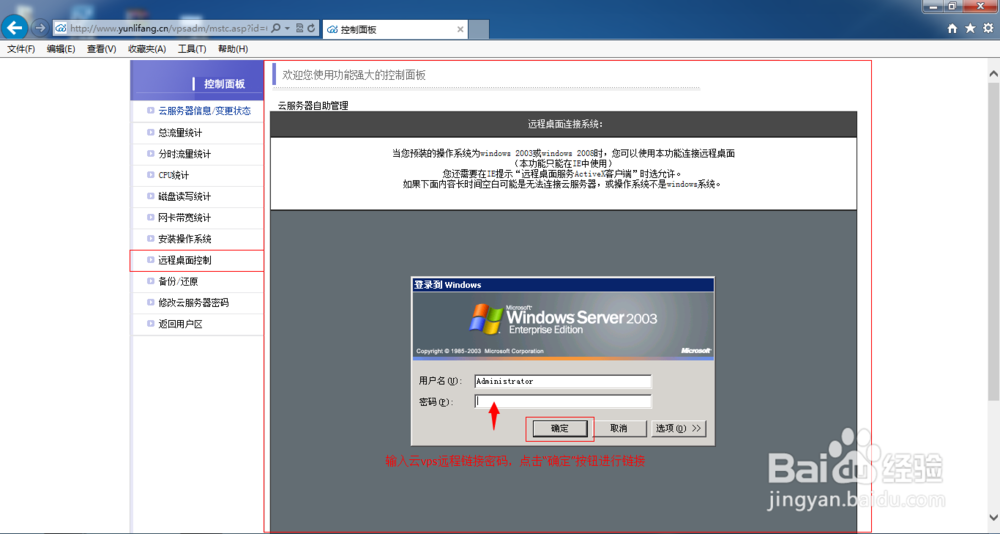
Task: Click the IE back arrow button
Action: [x=14, y=28]
